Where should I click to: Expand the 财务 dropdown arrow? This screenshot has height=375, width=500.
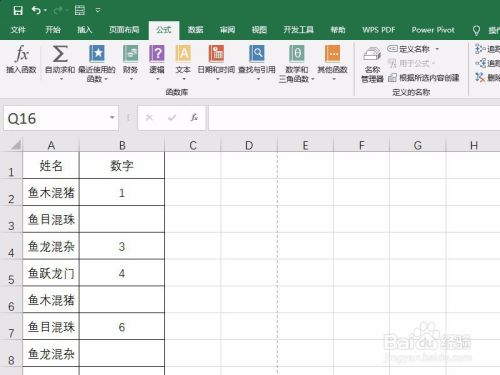(131, 79)
